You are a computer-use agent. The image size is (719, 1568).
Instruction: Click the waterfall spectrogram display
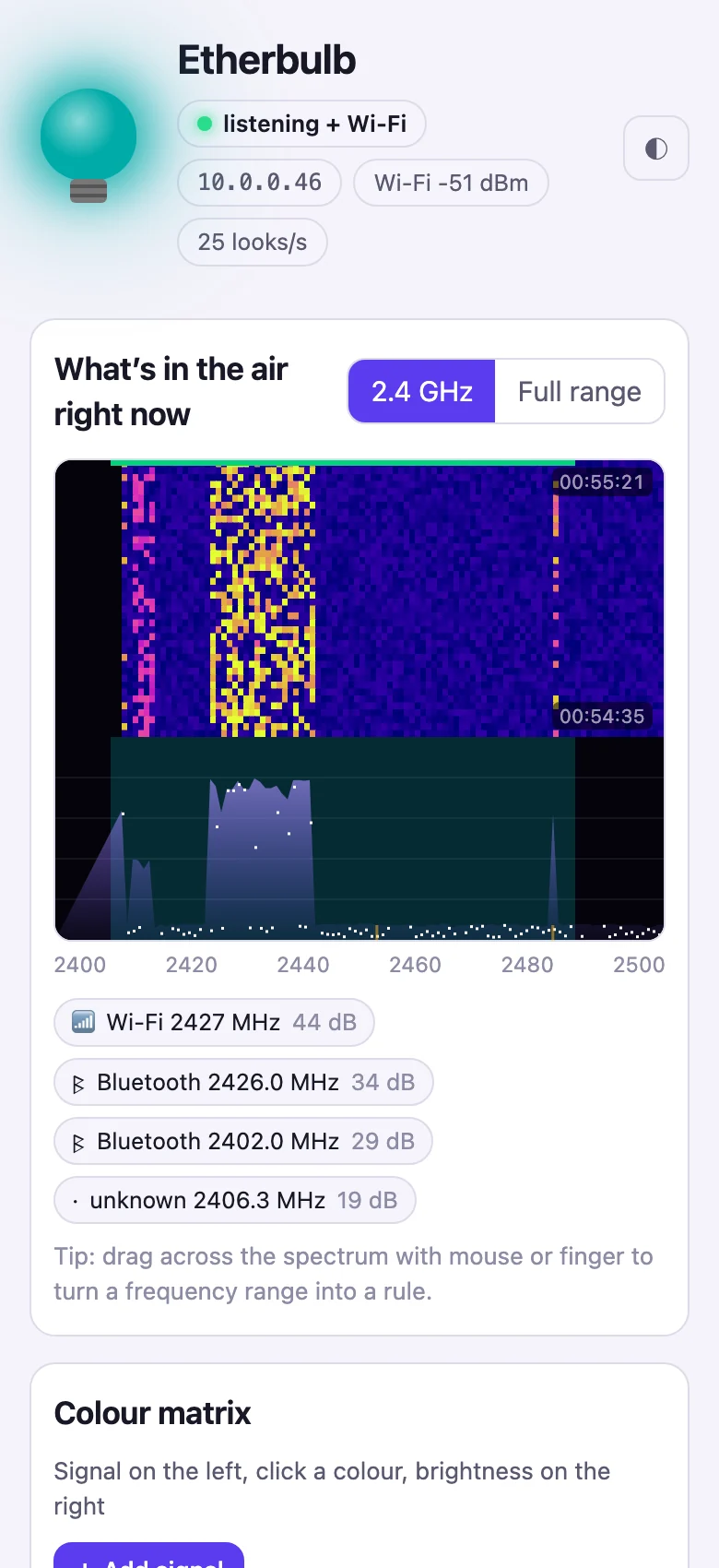(359, 599)
